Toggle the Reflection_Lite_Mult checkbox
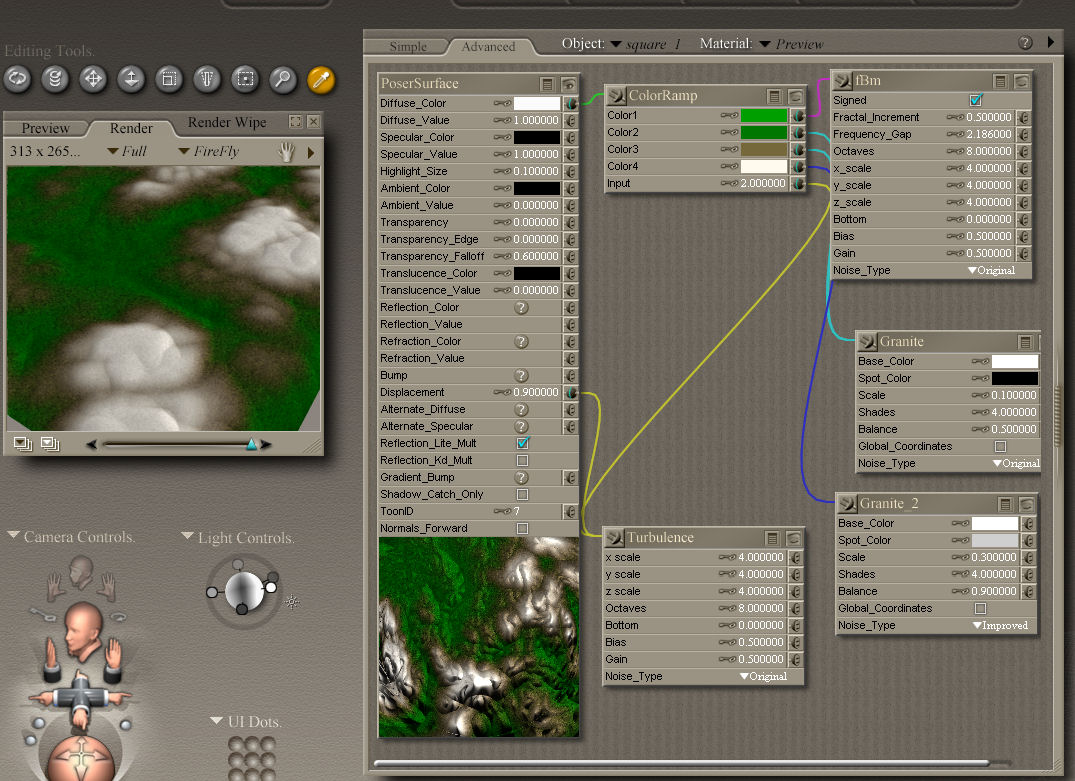The width and height of the screenshot is (1075, 781). point(522,443)
